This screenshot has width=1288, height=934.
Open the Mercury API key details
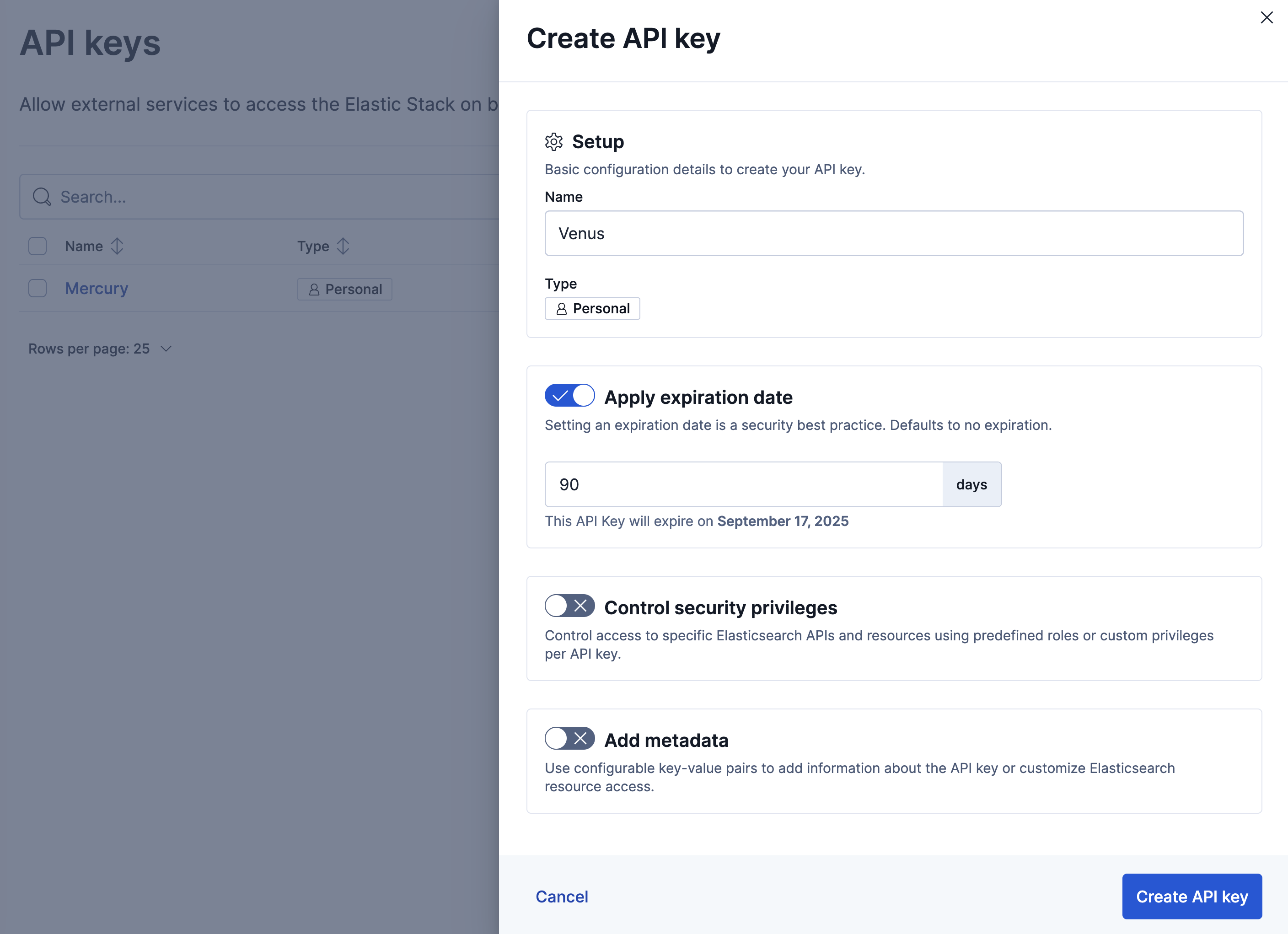click(96, 288)
